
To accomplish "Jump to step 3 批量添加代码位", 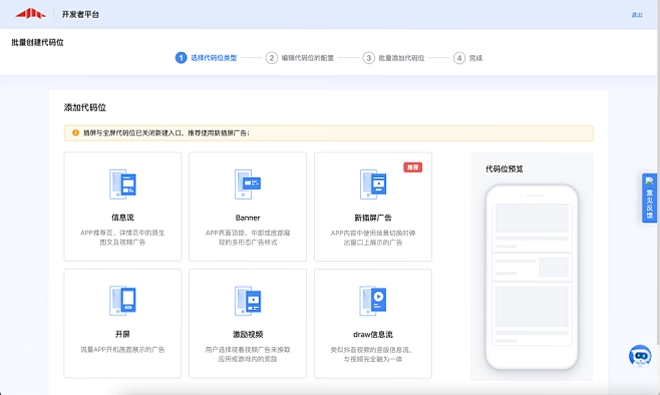I will pyautogui.click(x=394, y=58).
